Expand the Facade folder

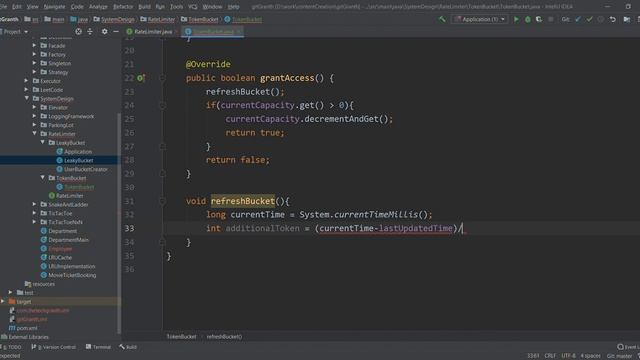click(35, 46)
